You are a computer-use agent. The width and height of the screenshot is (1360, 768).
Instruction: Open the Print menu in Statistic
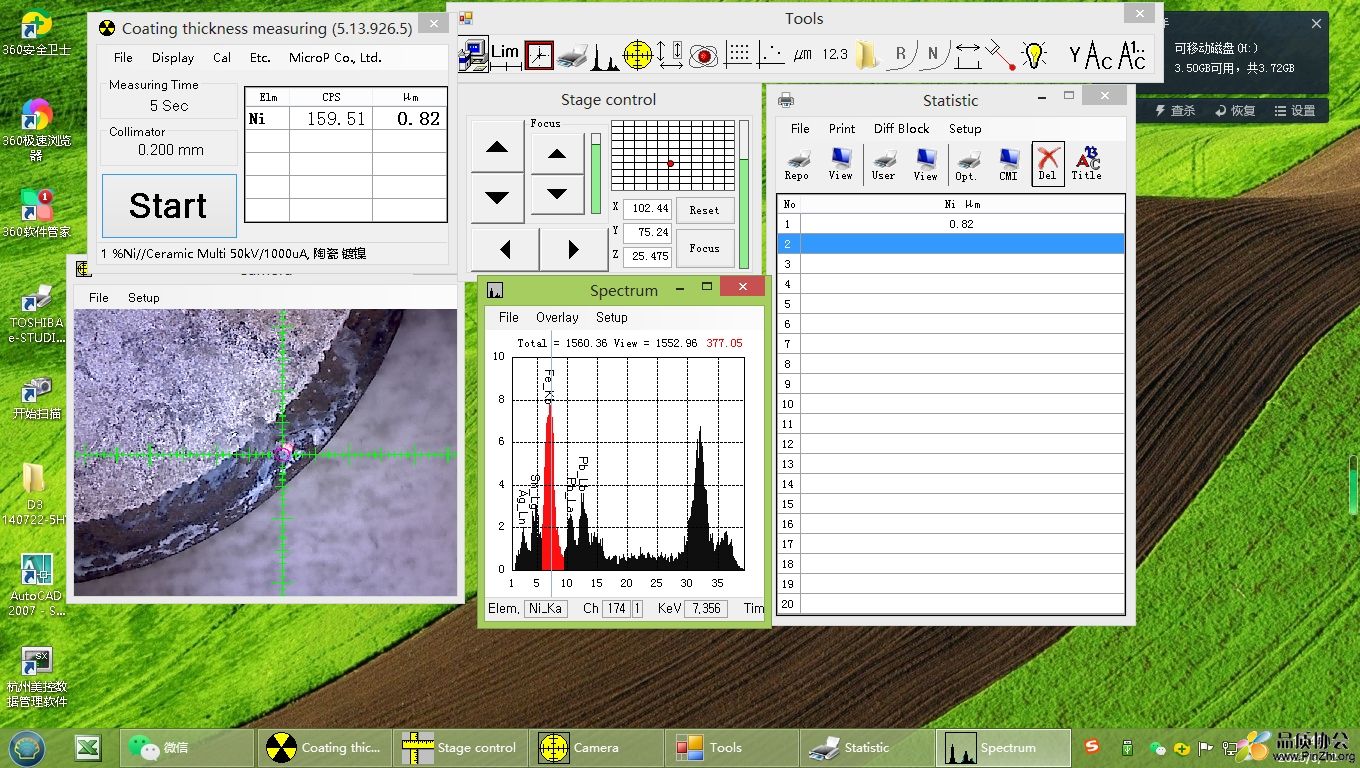842,128
